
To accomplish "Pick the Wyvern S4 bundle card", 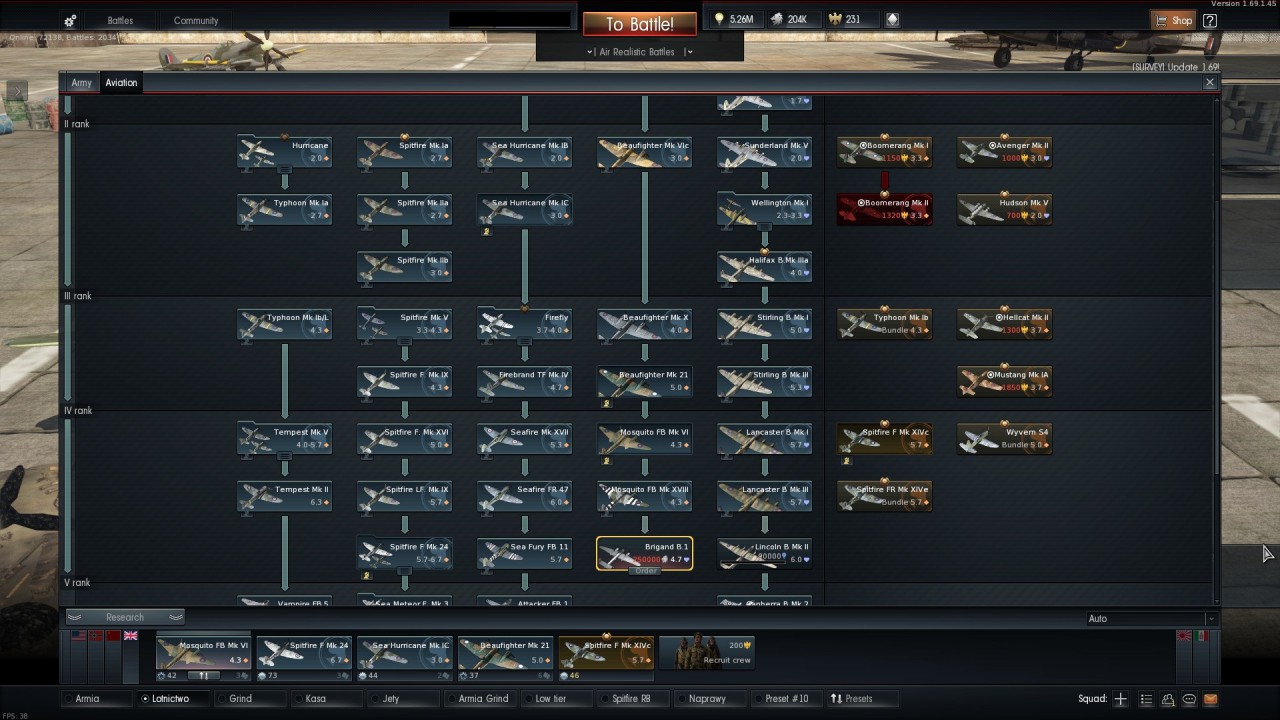I will point(1004,439).
